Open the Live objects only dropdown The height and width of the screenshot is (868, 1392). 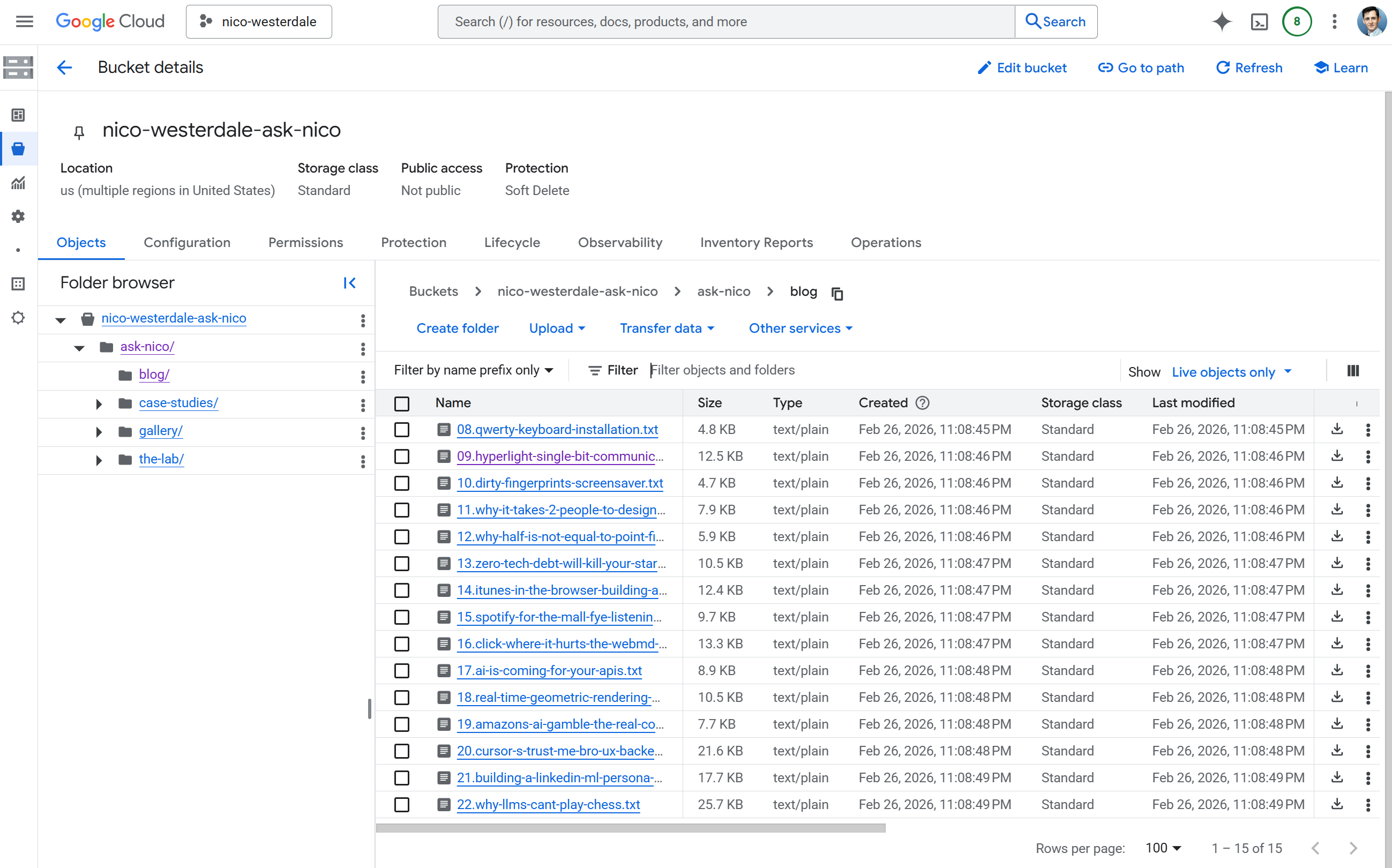pos(1230,372)
